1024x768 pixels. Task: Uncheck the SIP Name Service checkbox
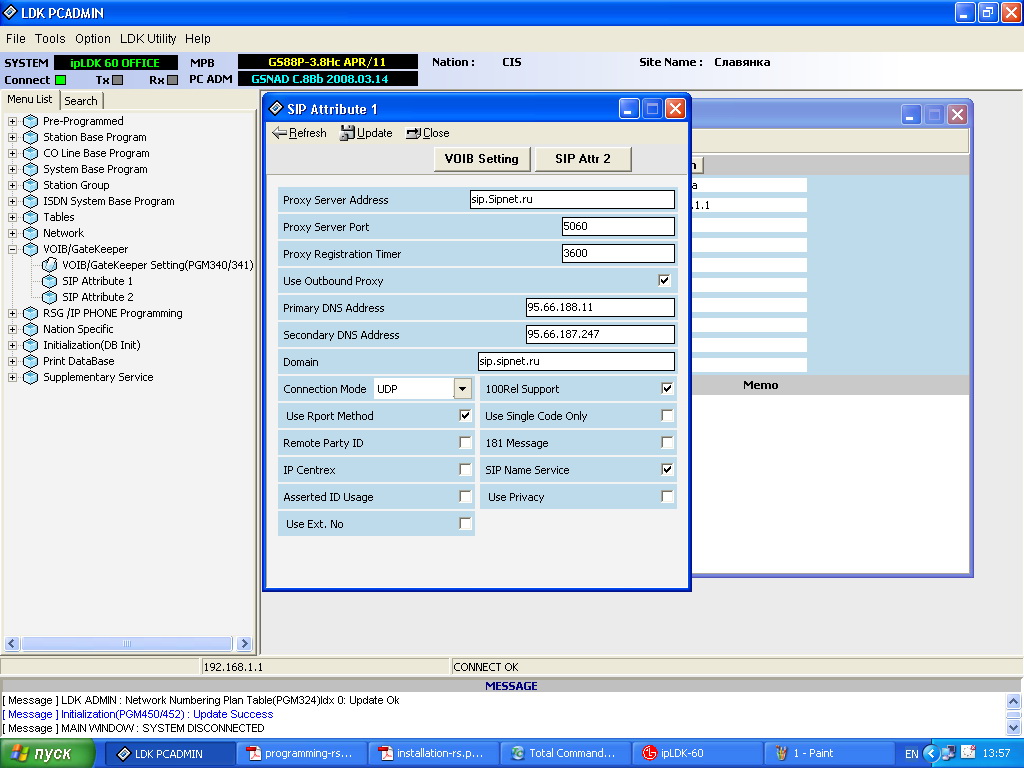tap(667, 470)
